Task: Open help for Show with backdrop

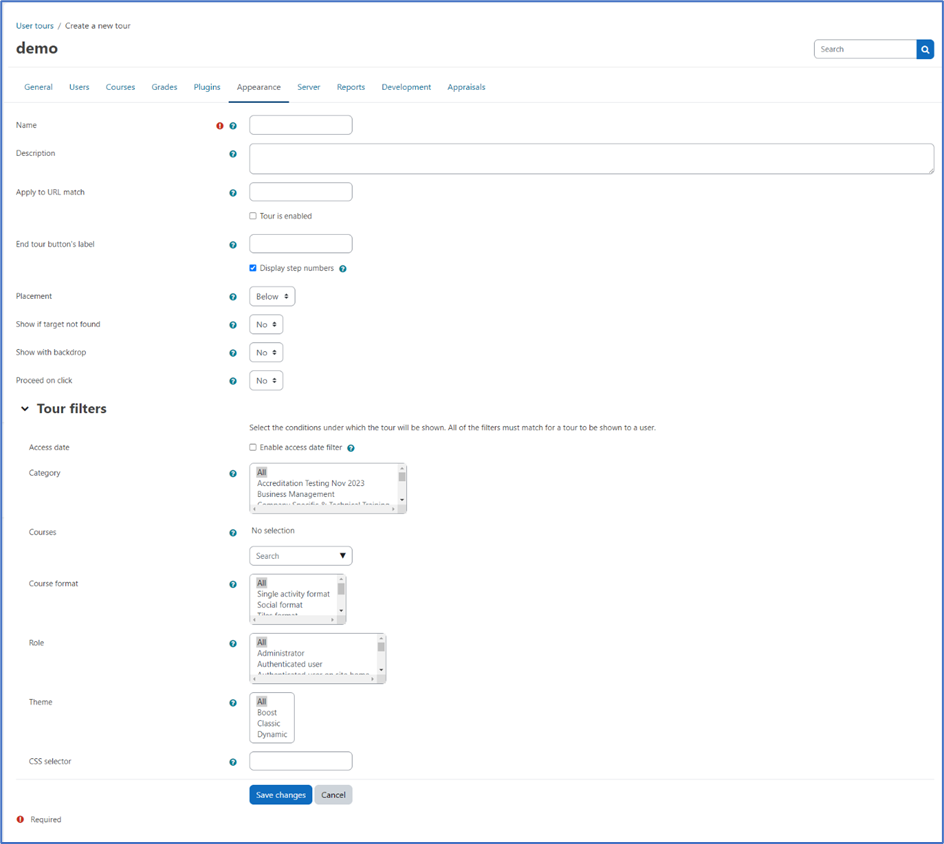Action: point(233,353)
